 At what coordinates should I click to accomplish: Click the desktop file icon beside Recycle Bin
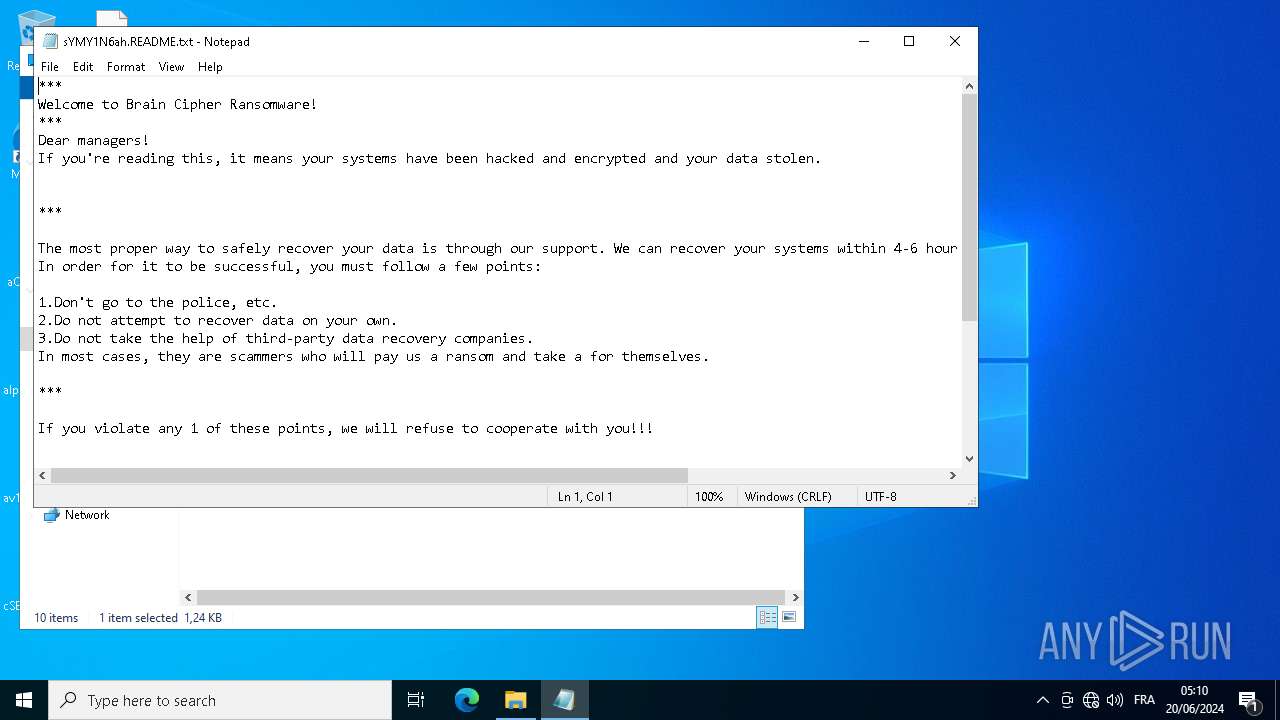(x=112, y=18)
